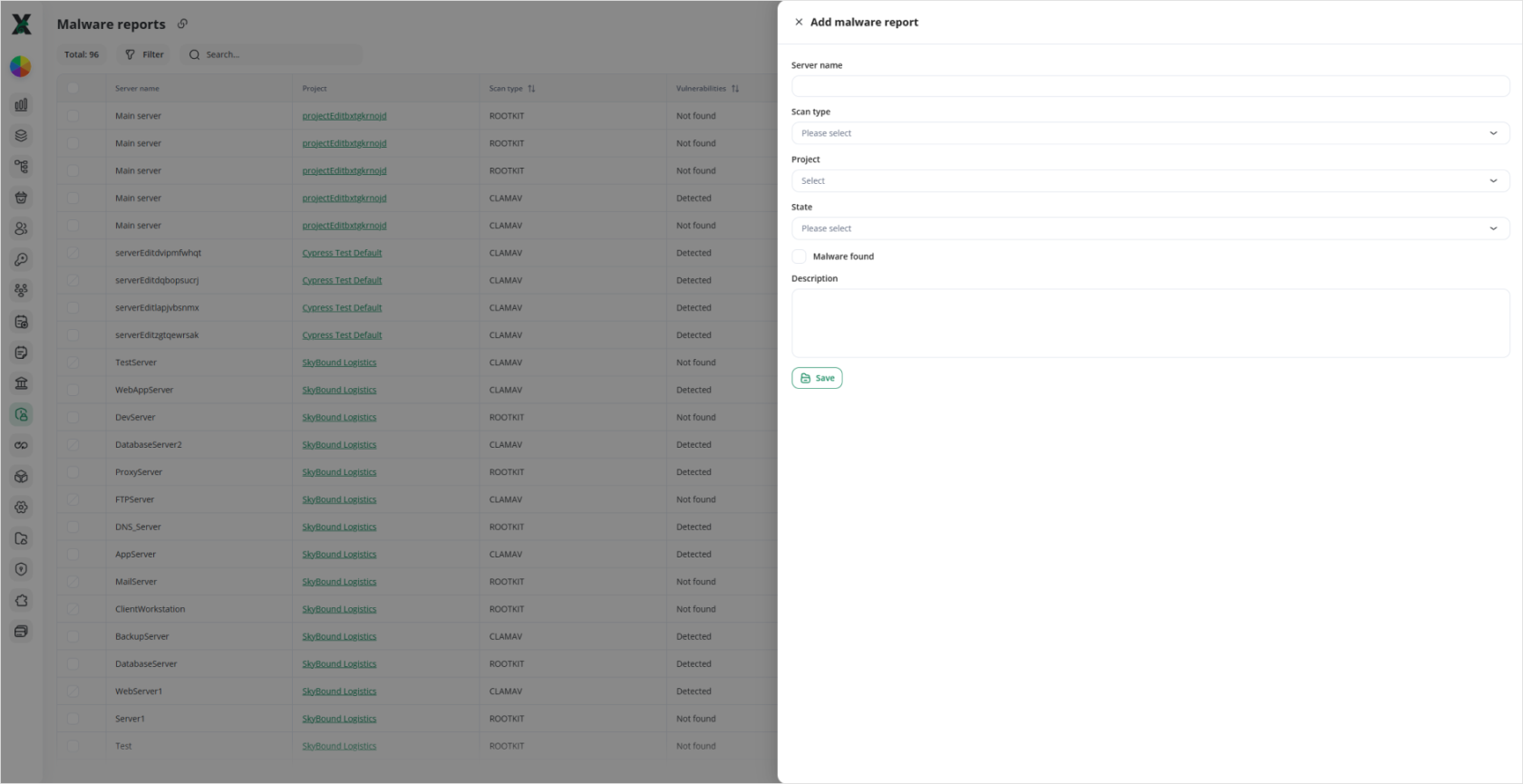Open the shield sidebar icon
1523x784 pixels.
21,569
